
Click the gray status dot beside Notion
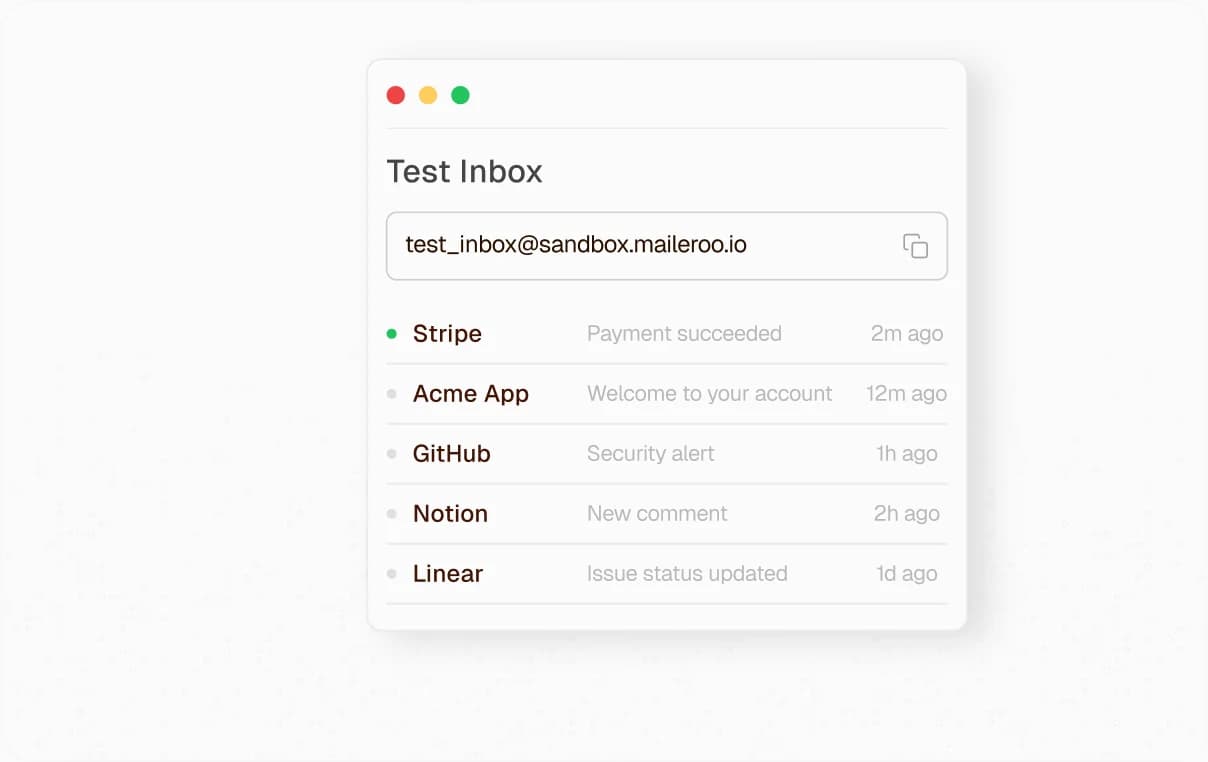tap(392, 514)
